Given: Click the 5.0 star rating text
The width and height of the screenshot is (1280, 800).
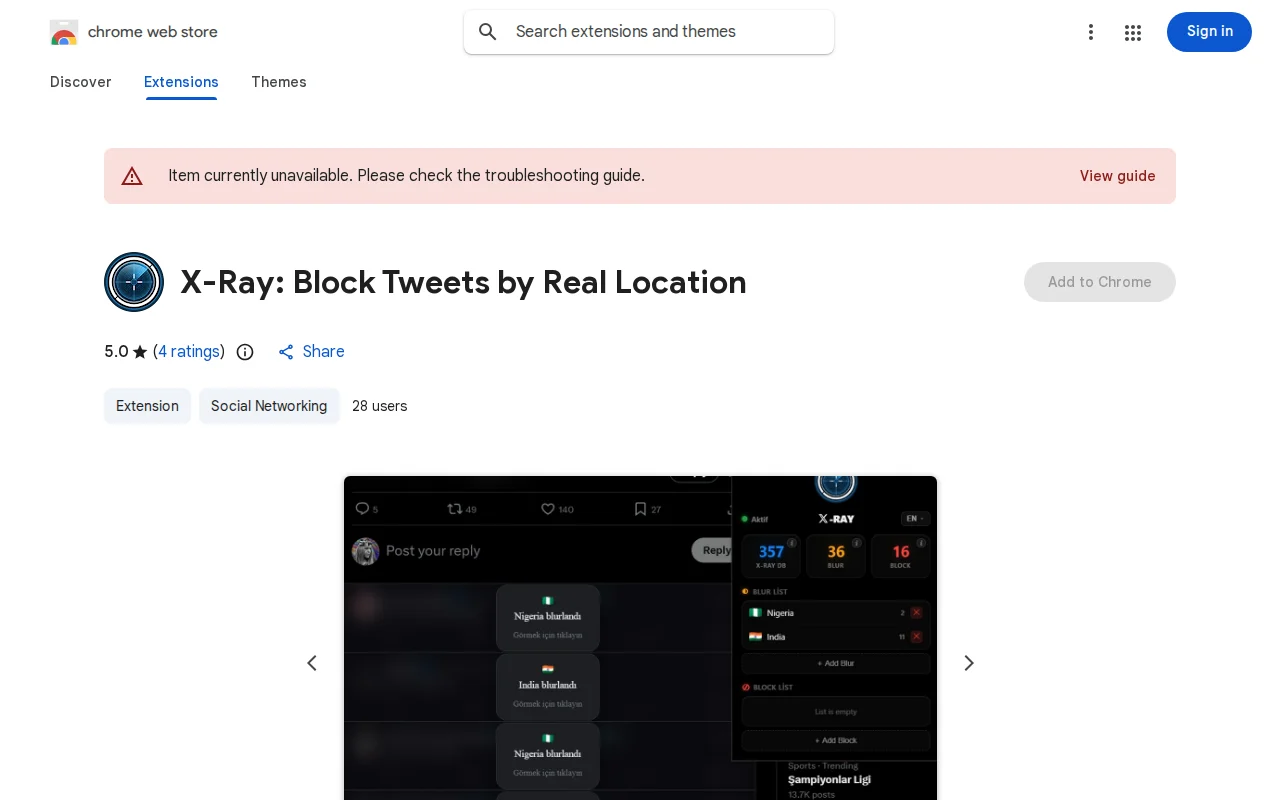Looking at the screenshot, I should (126, 352).
